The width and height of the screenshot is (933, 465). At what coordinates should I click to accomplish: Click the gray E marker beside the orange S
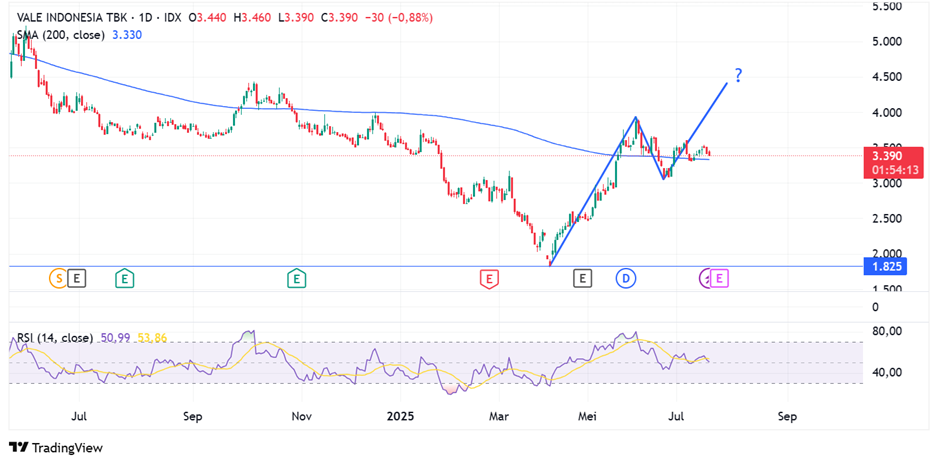click(78, 278)
